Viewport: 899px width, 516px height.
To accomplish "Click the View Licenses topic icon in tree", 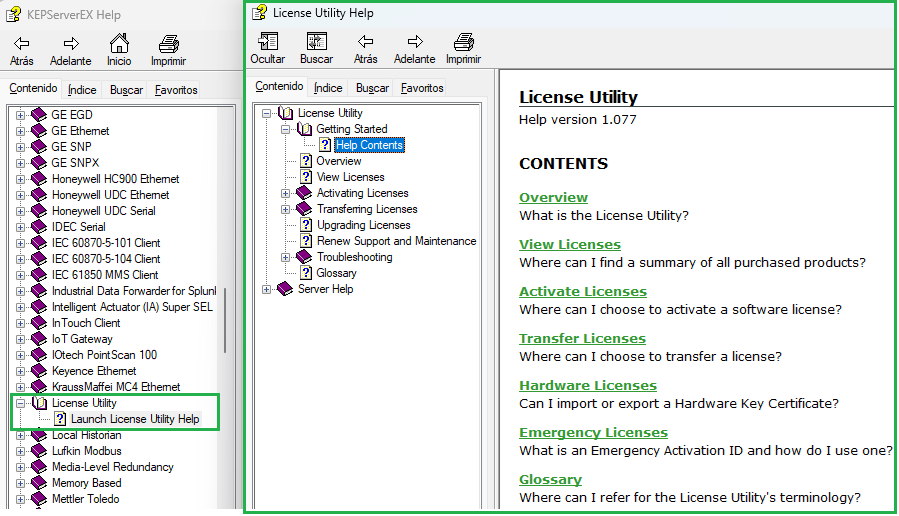I will pyautogui.click(x=306, y=177).
